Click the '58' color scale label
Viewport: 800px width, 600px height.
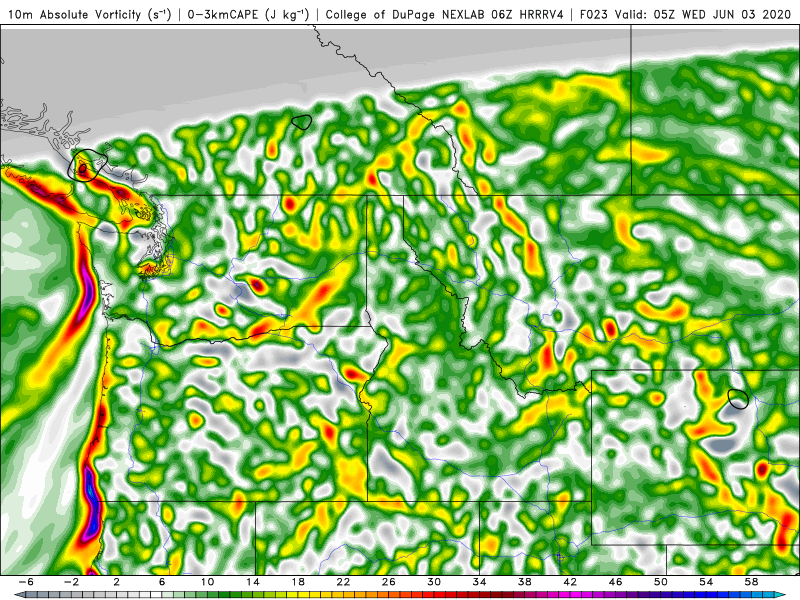click(x=751, y=582)
